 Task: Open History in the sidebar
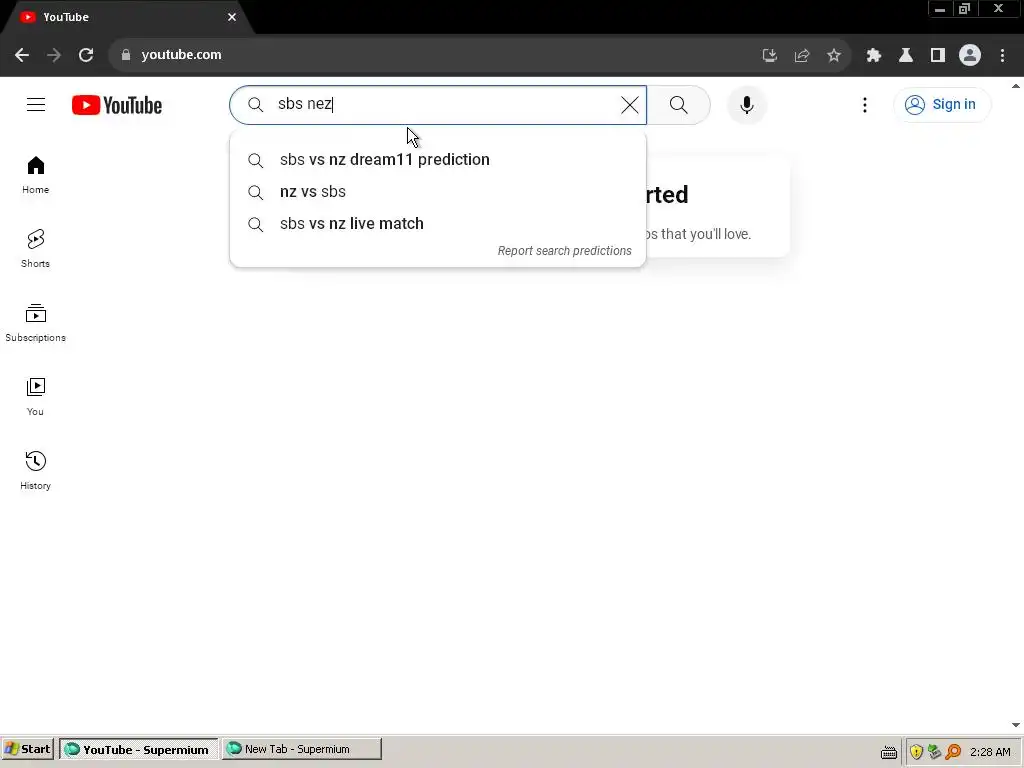pos(35,470)
